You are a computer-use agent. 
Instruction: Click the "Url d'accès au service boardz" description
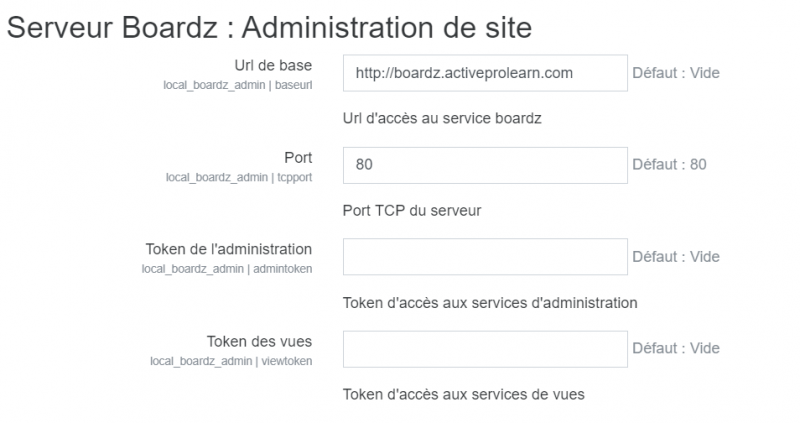click(441, 119)
